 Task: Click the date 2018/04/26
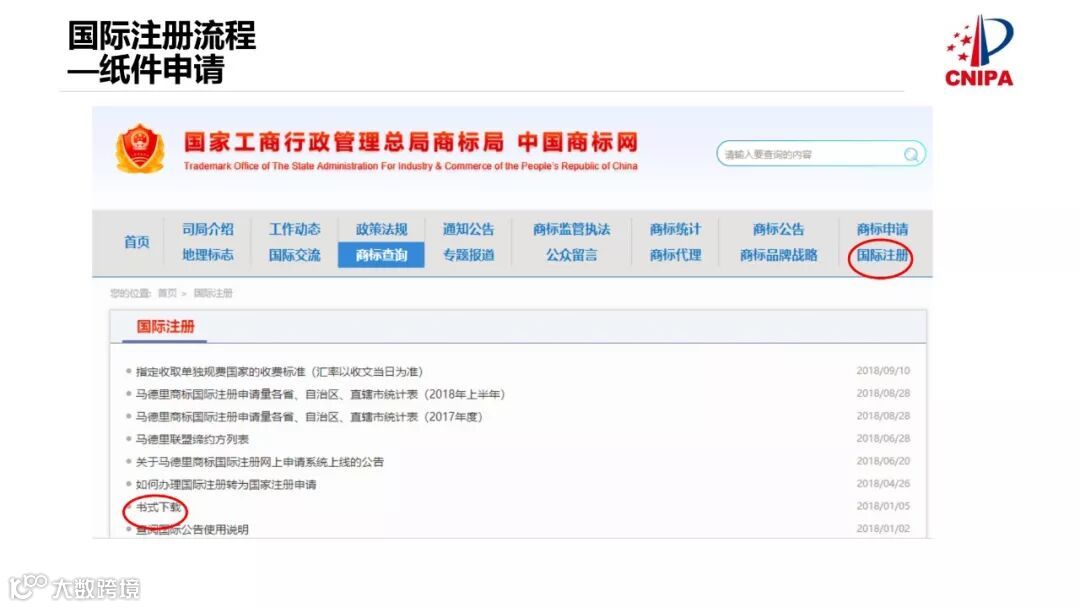(x=883, y=483)
